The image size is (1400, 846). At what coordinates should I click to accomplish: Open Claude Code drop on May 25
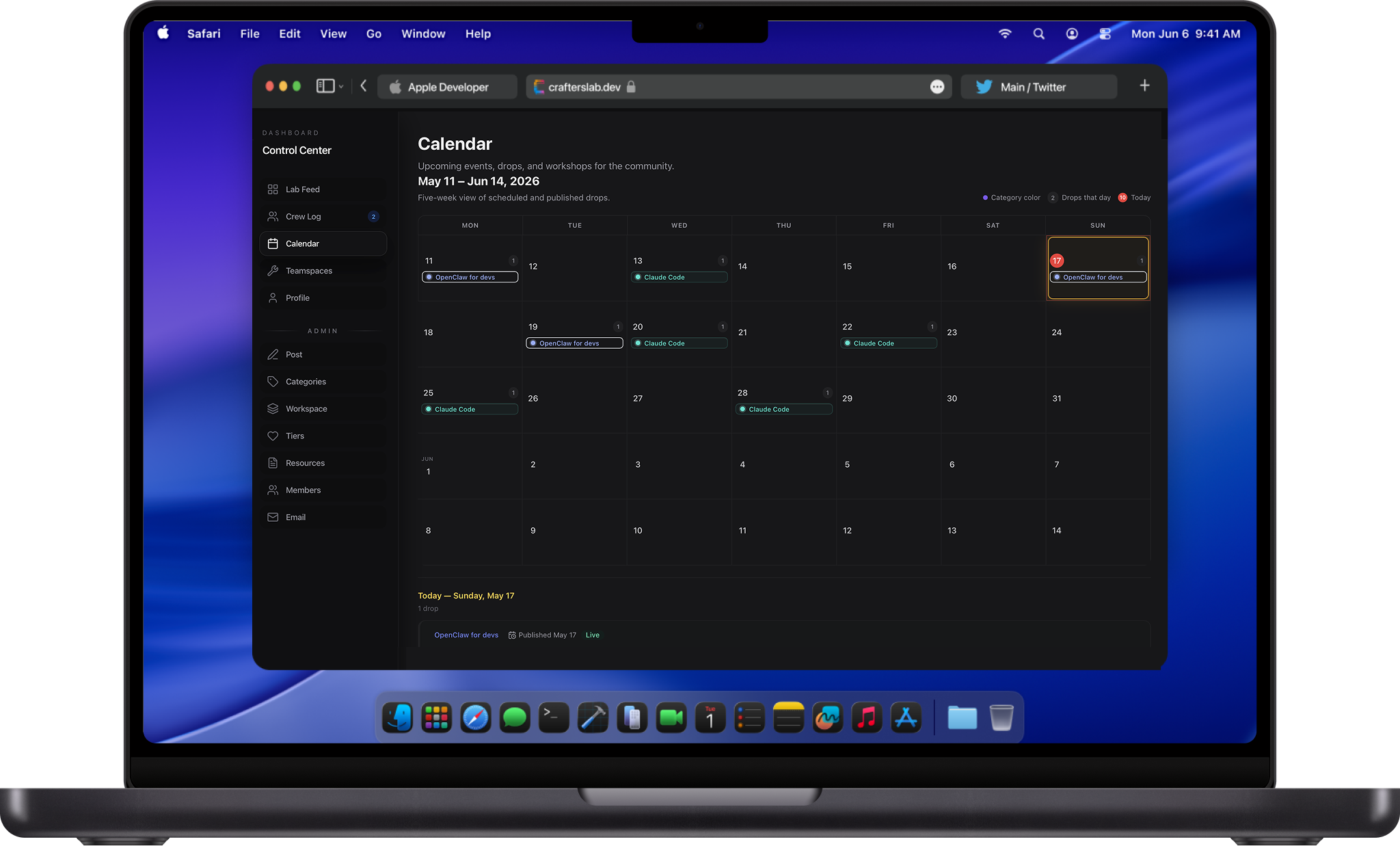coord(470,409)
